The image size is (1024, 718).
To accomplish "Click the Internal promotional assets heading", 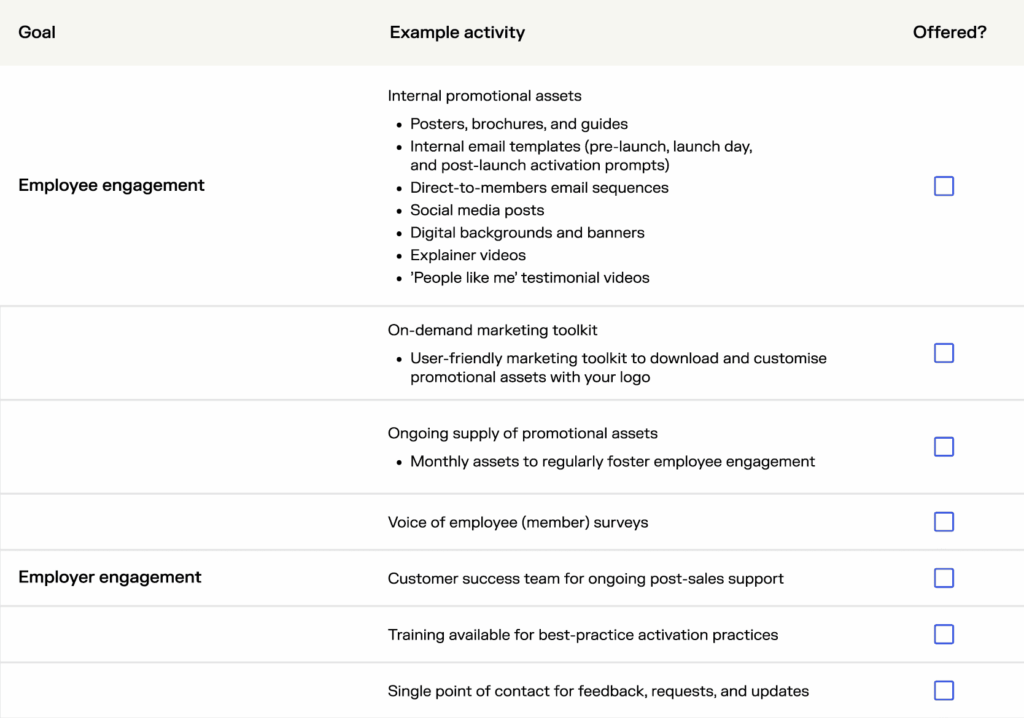I will coord(484,96).
